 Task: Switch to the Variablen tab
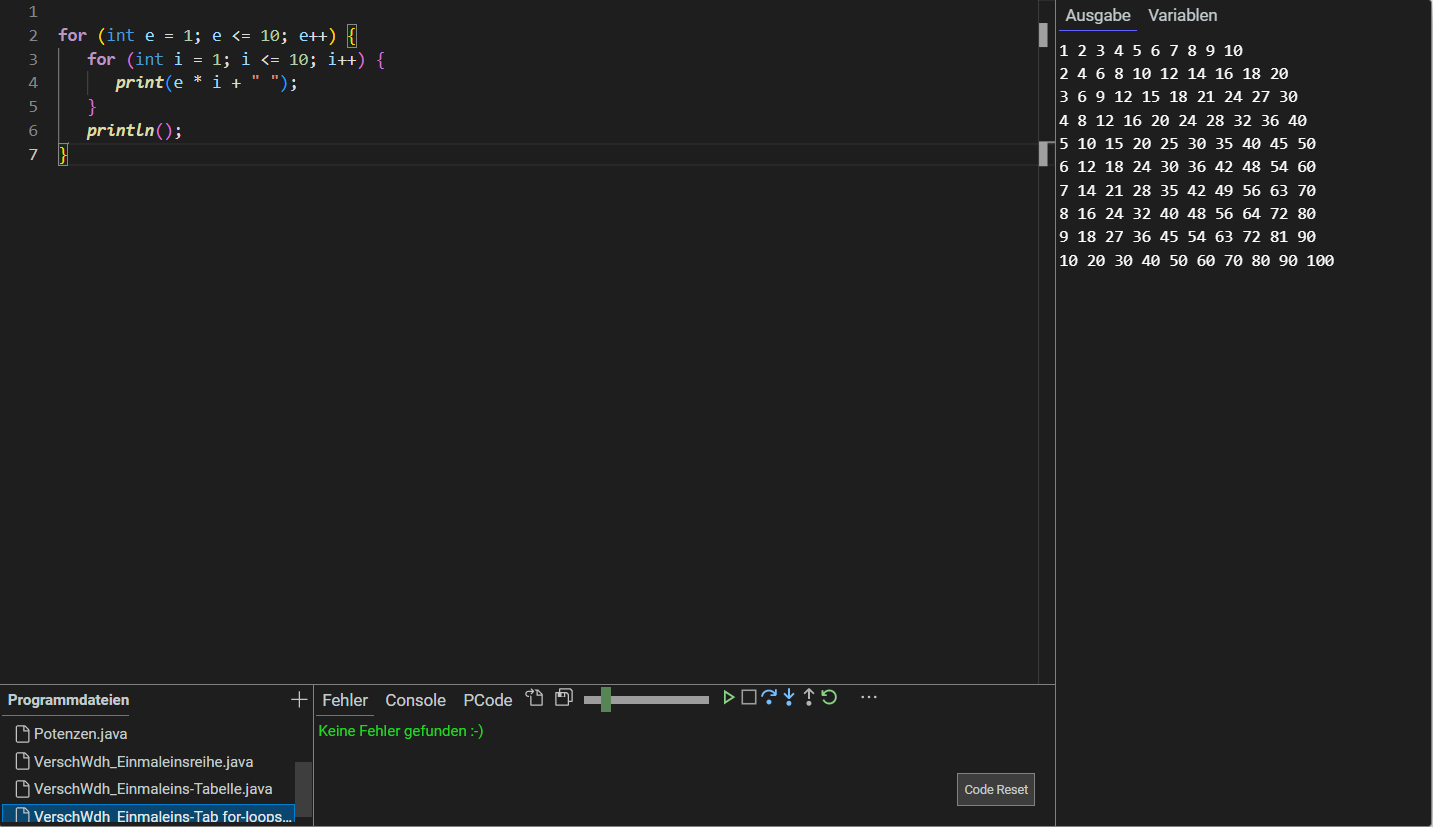point(1182,16)
